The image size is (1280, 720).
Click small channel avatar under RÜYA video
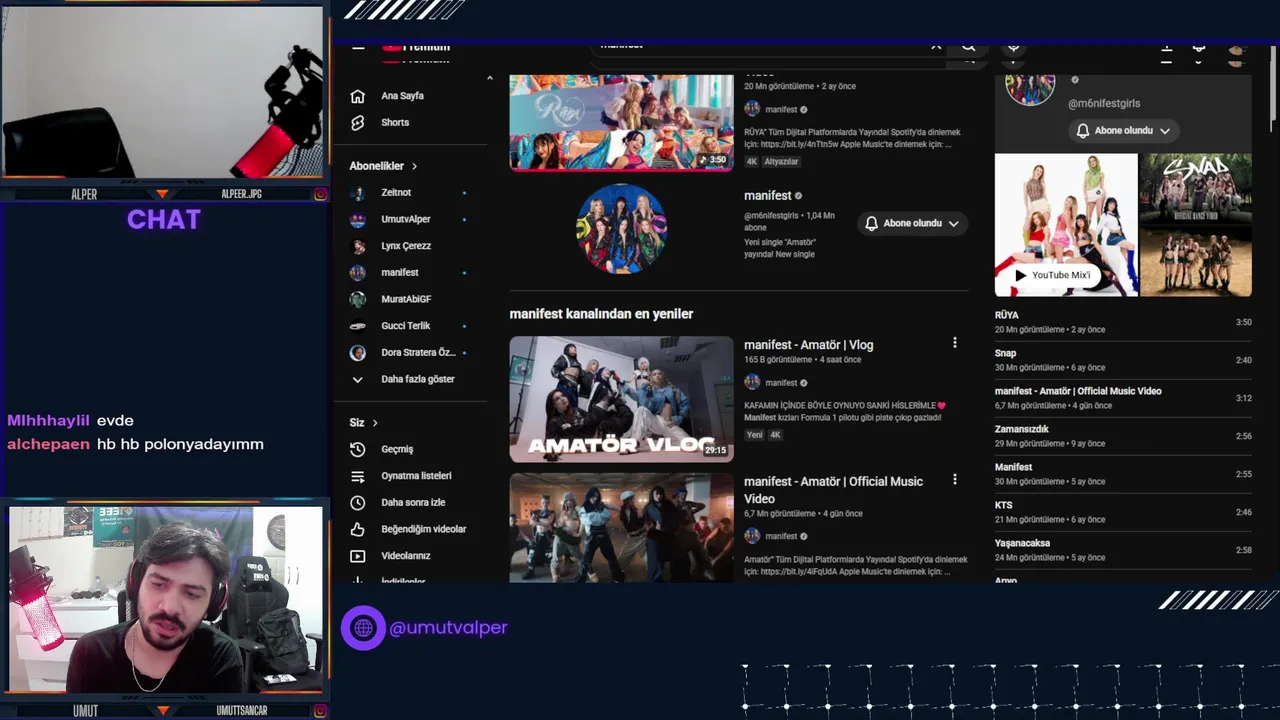point(752,109)
